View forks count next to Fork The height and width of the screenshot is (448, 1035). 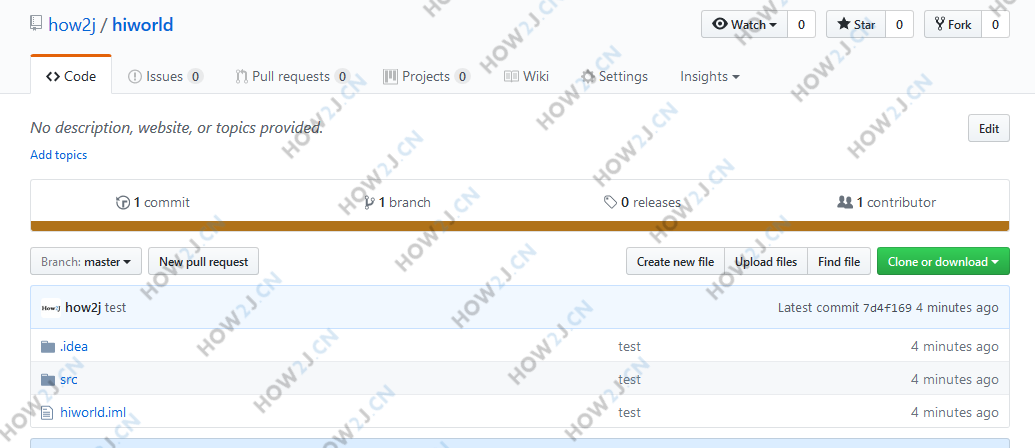(x=995, y=24)
